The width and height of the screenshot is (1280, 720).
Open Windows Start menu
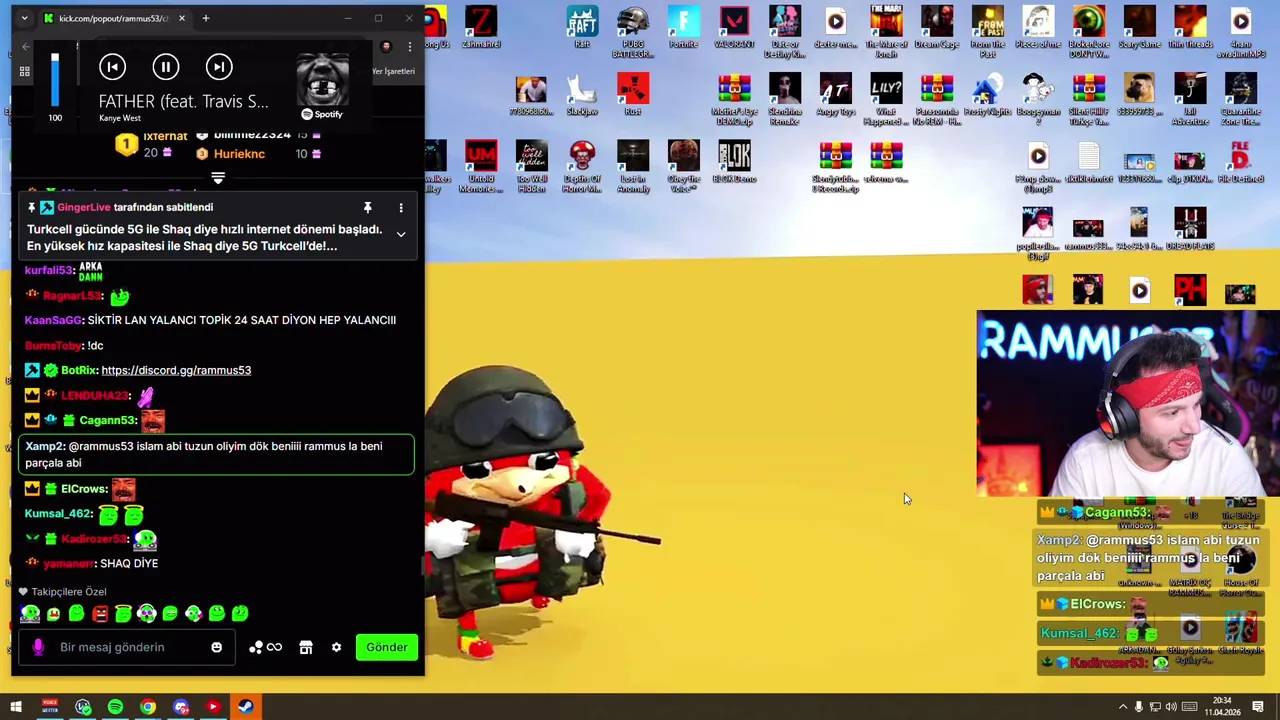tap(16, 707)
